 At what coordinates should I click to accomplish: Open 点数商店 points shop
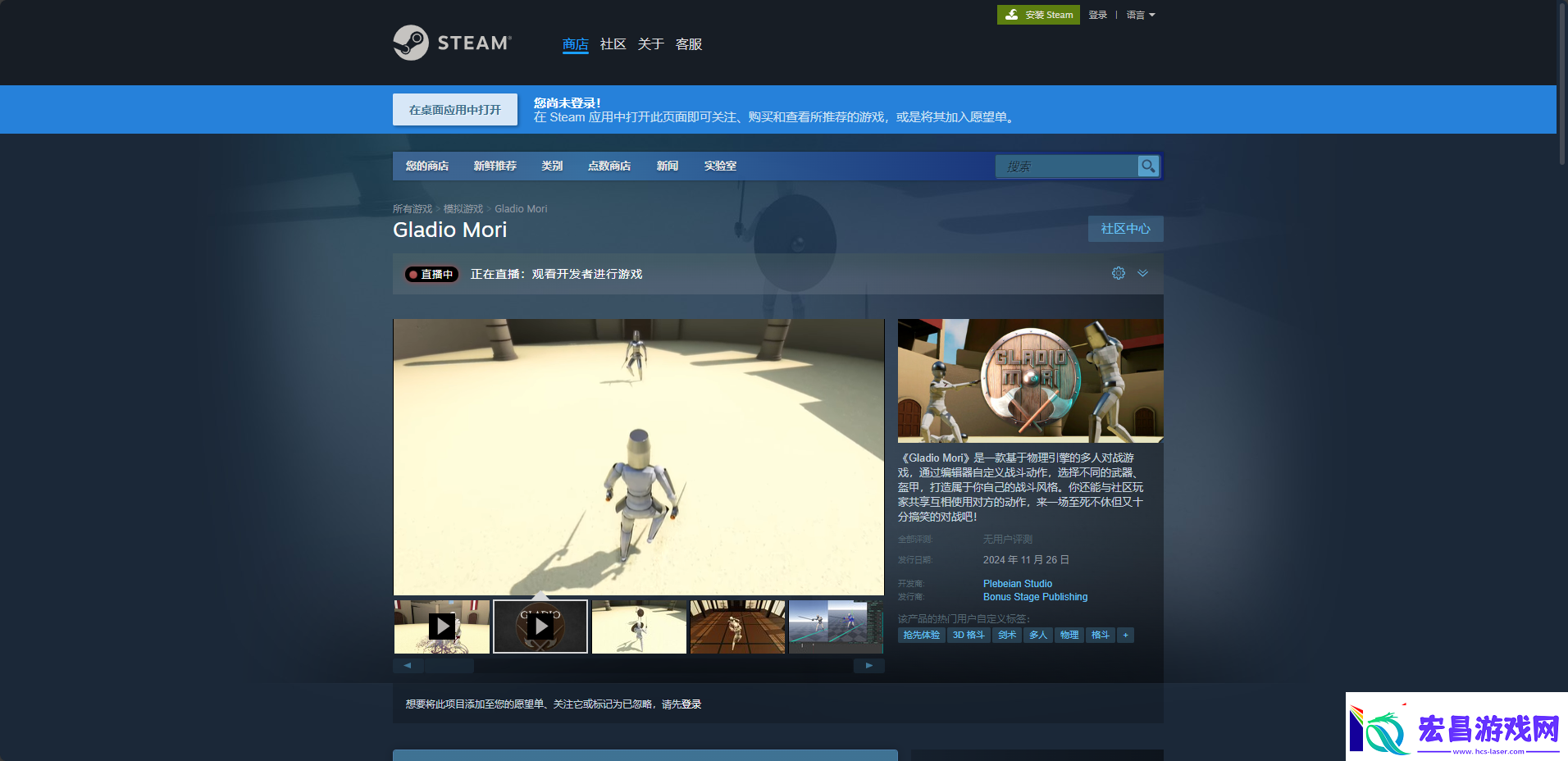(x=609, y=166)
